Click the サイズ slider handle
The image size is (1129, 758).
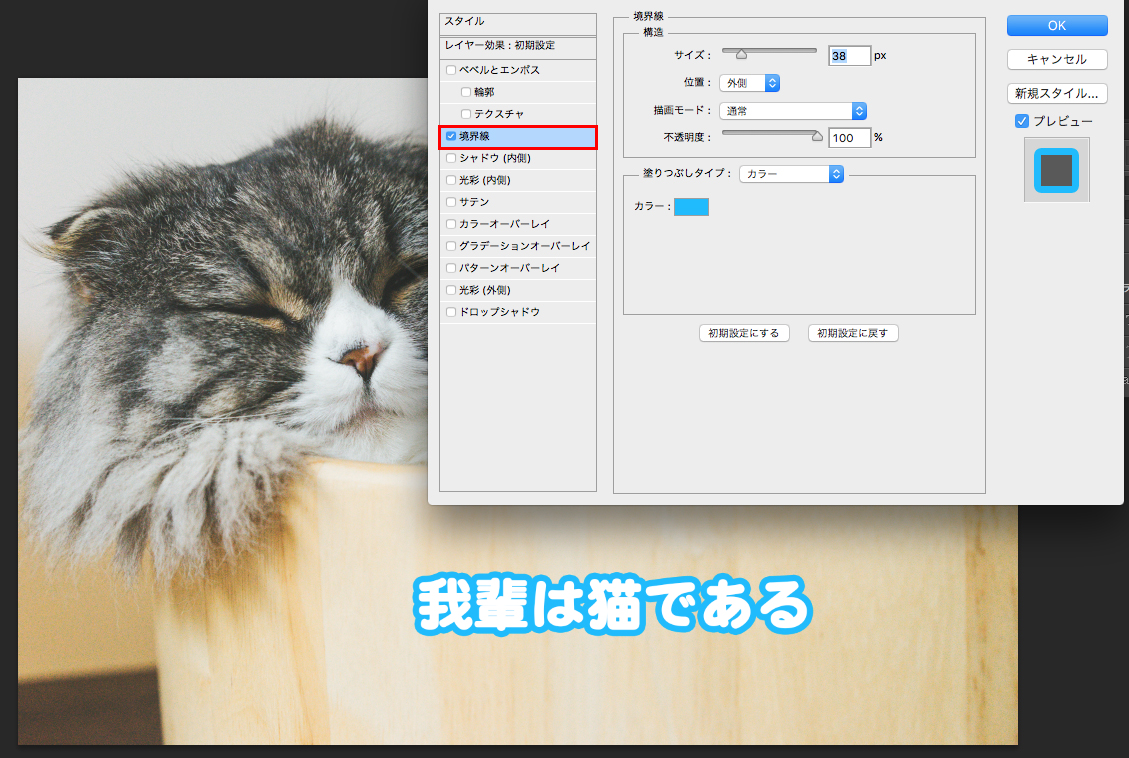click(741, 54)
